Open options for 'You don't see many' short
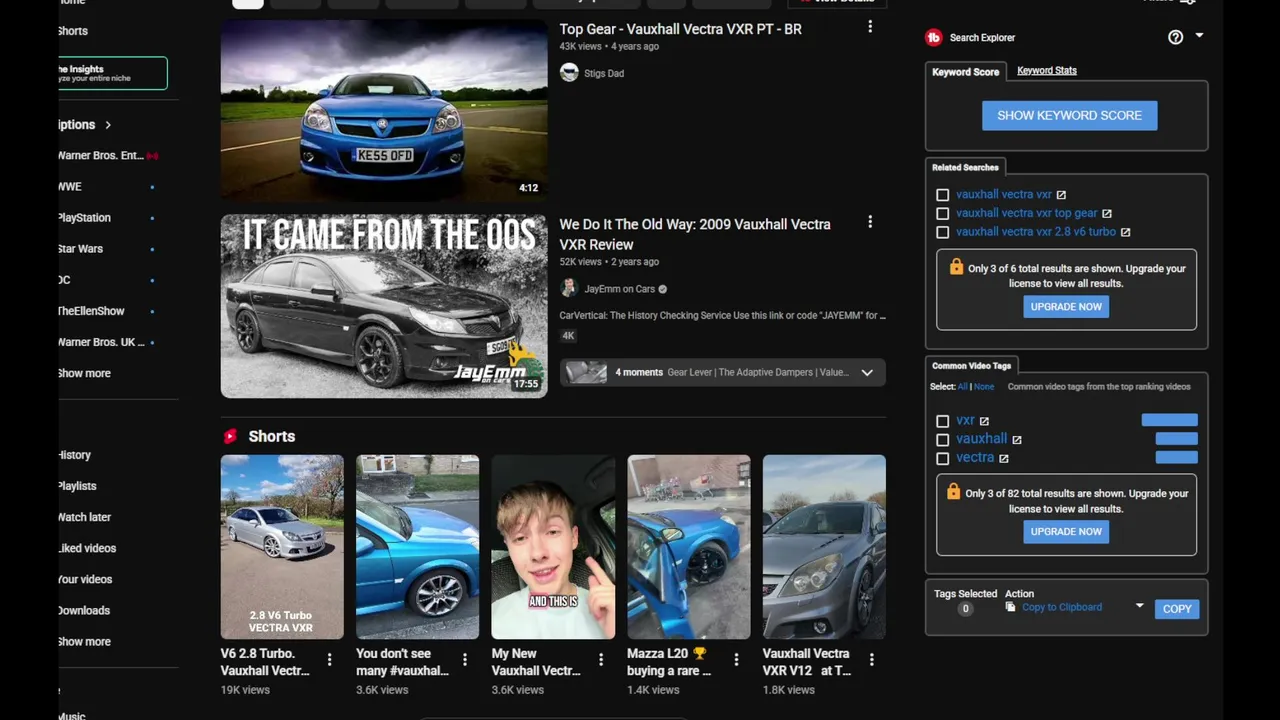 coord(465,659)
